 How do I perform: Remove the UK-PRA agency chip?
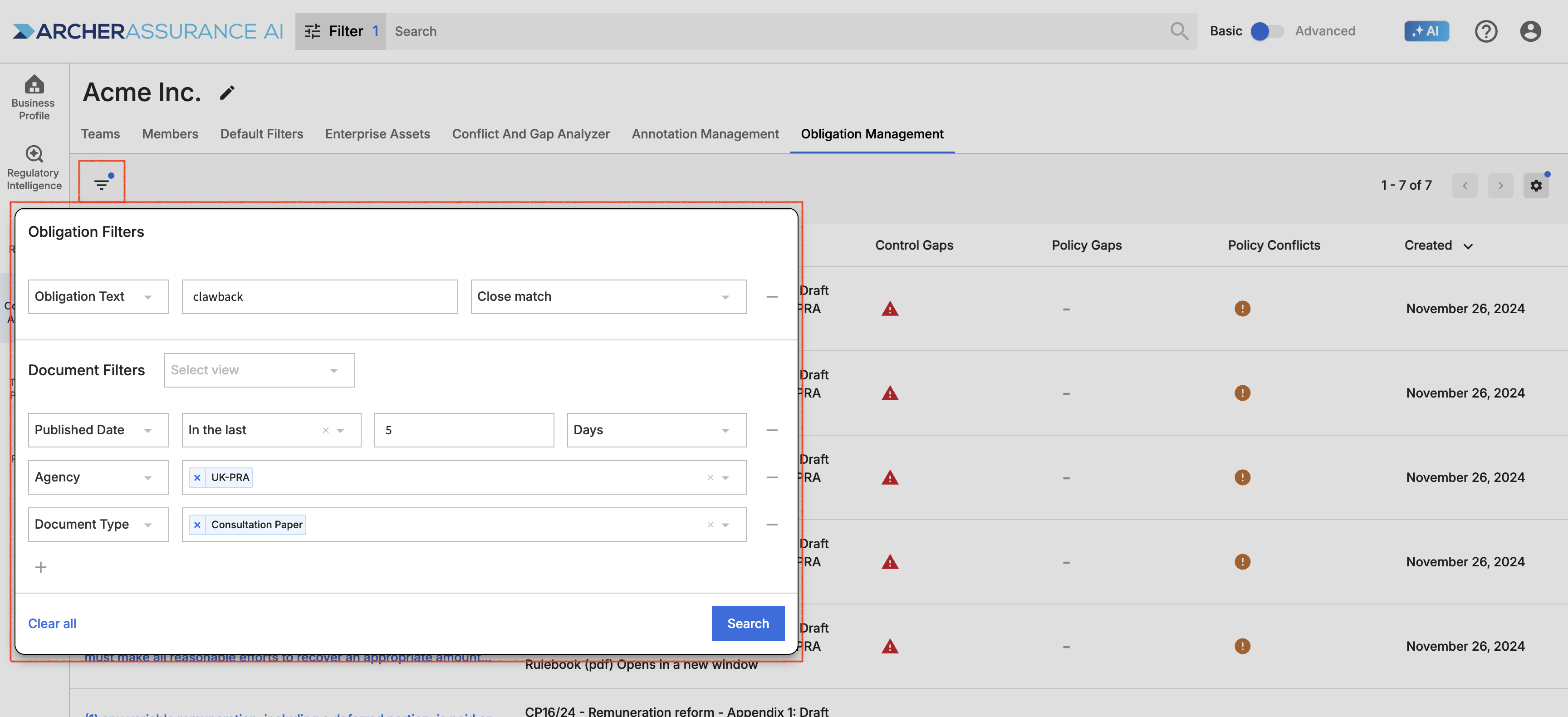coord(196,478)
